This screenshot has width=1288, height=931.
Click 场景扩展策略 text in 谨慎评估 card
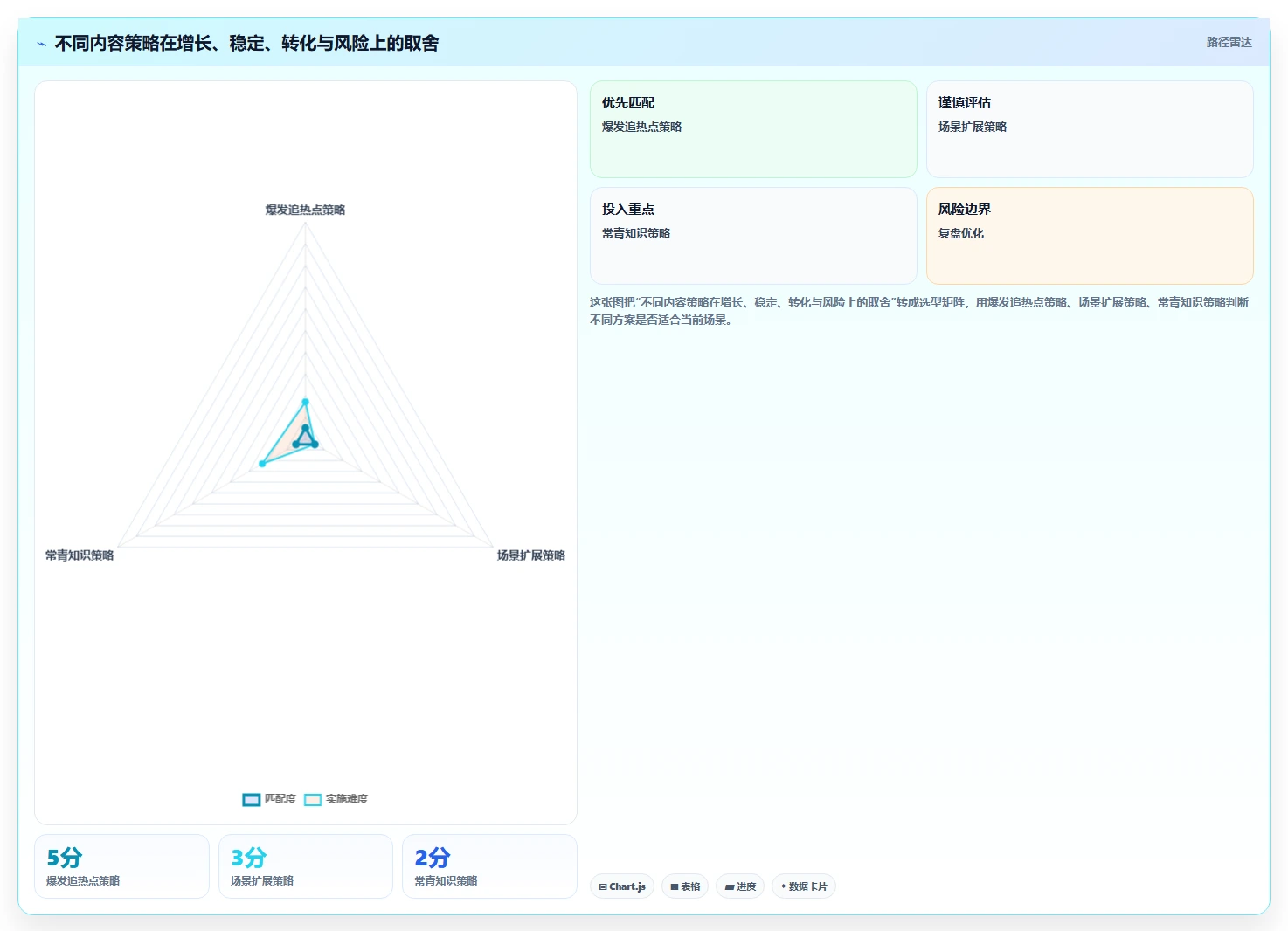973,127
